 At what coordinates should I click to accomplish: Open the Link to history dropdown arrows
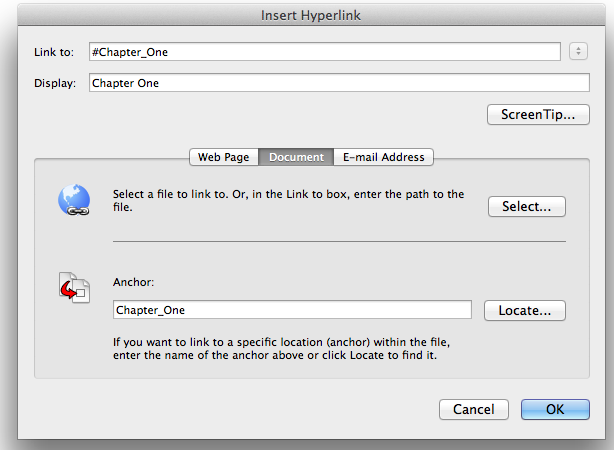click(x=578, y=51)
